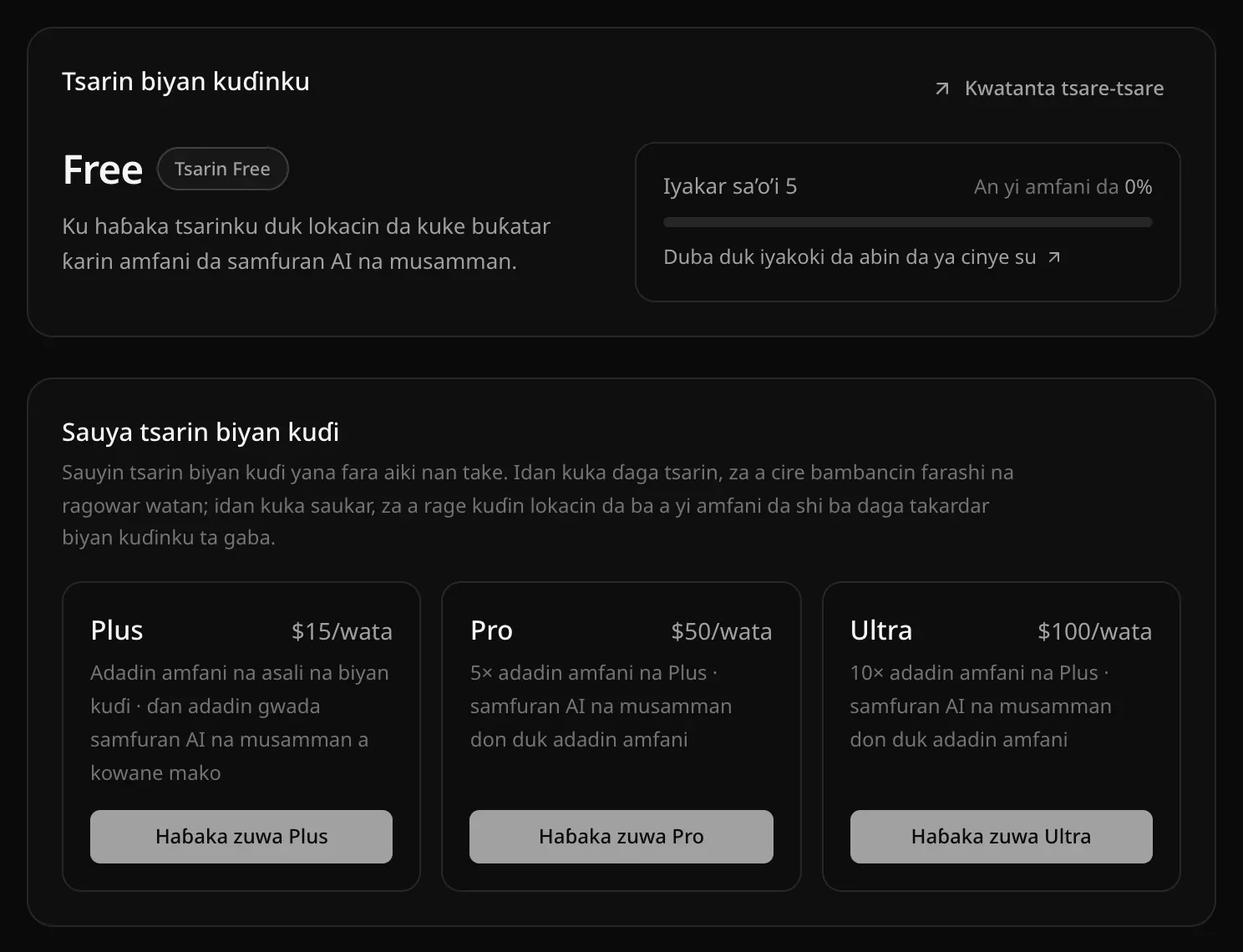Select the Plus plan title

pyautogui.click(x=117, y=630)
